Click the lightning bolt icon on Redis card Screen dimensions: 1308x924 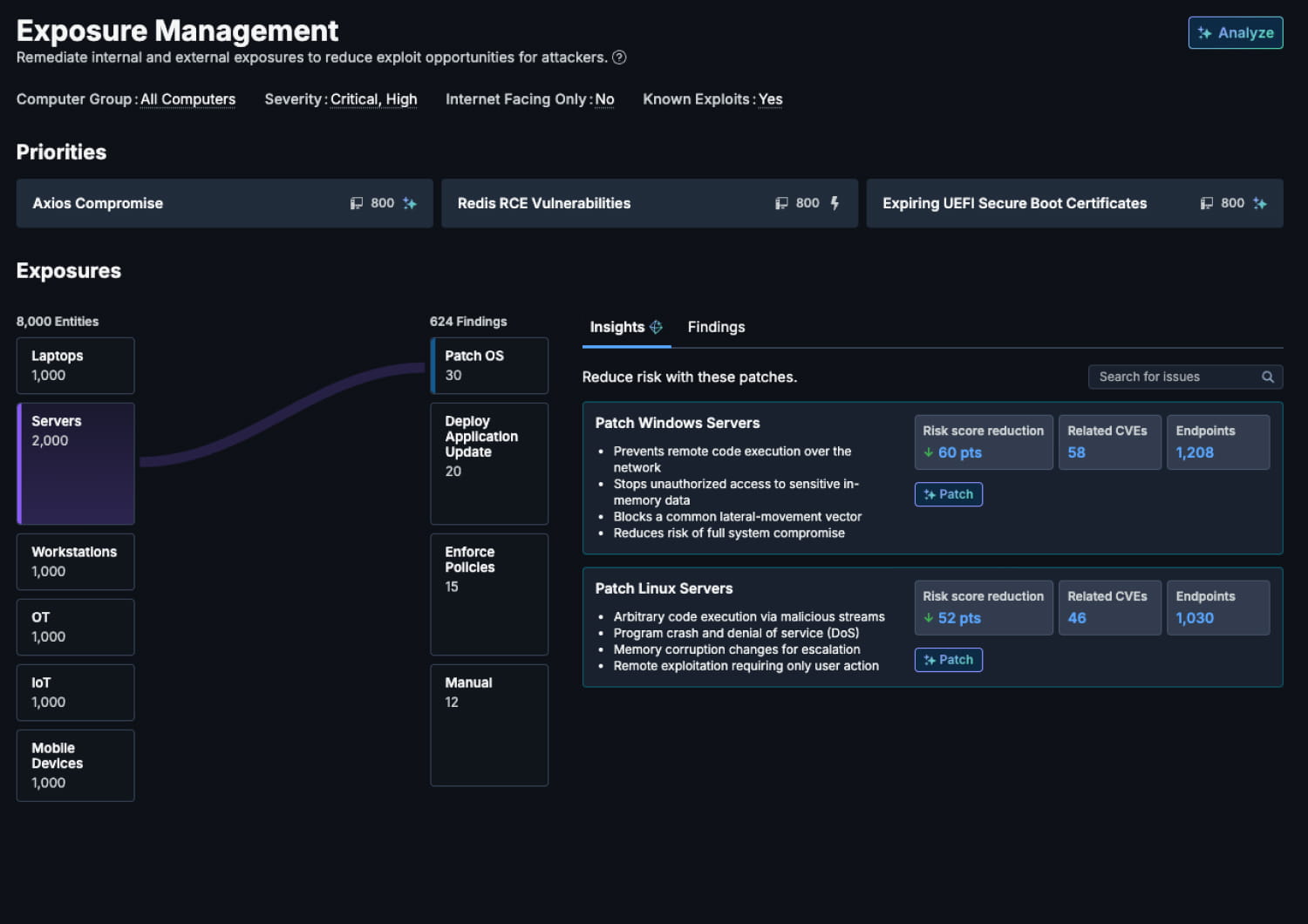(x=835, y=203)
